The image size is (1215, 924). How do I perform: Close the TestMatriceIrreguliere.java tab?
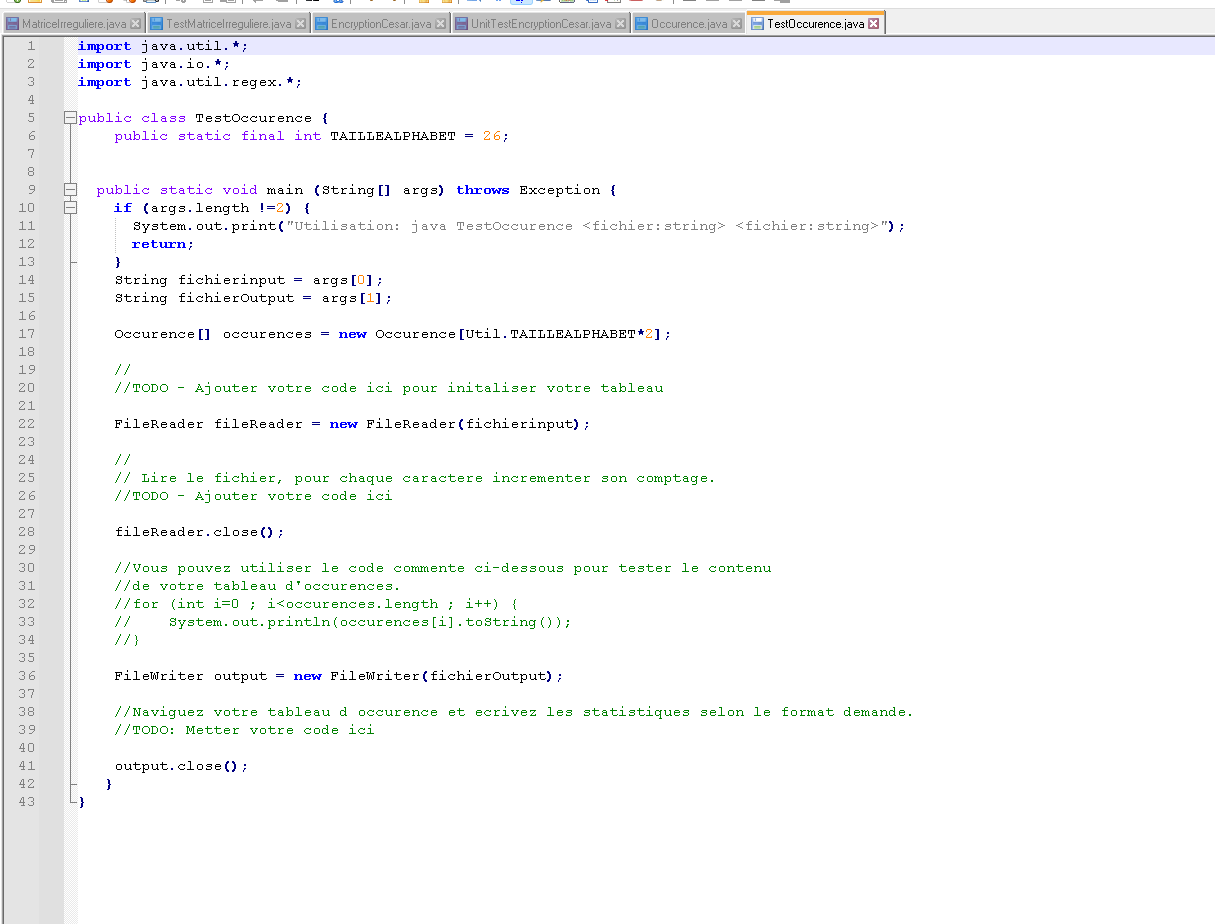click(x=298, y=24)
